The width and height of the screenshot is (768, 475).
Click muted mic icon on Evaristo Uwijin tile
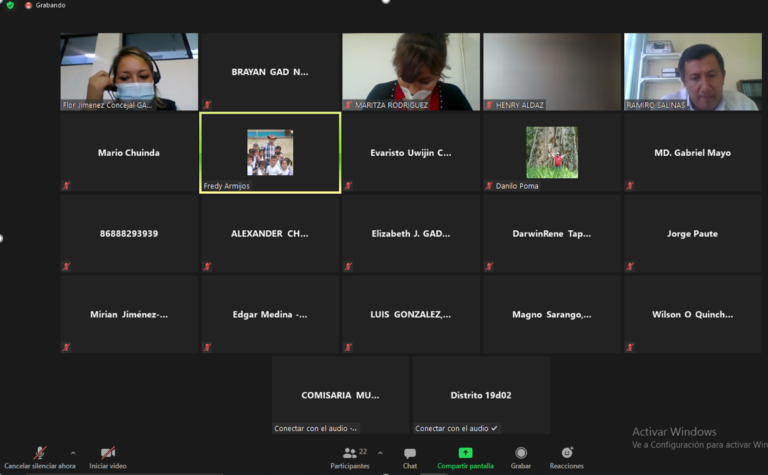point(348,186)
